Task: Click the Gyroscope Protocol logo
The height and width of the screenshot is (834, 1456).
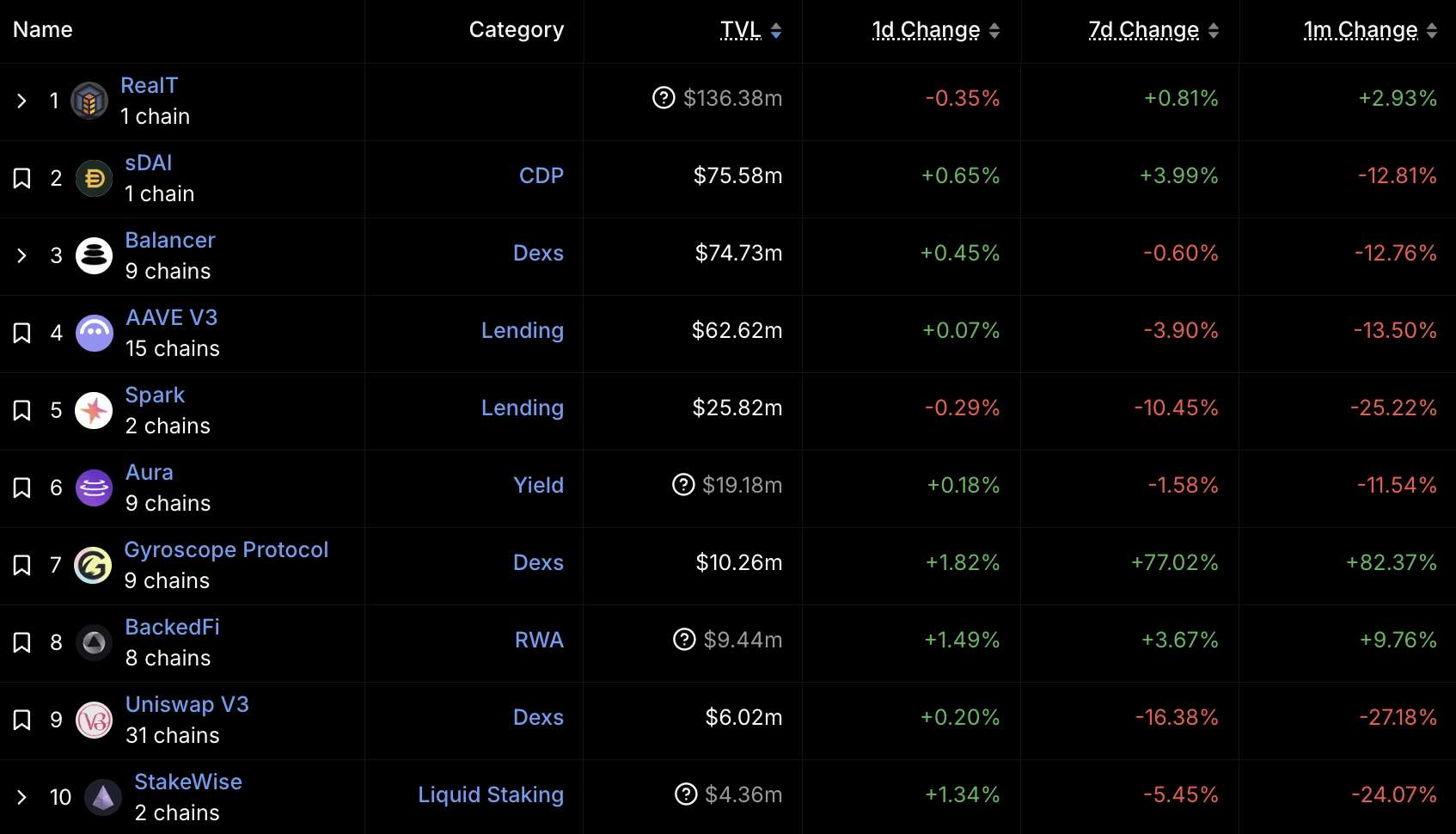Action: tap(93, 566)
